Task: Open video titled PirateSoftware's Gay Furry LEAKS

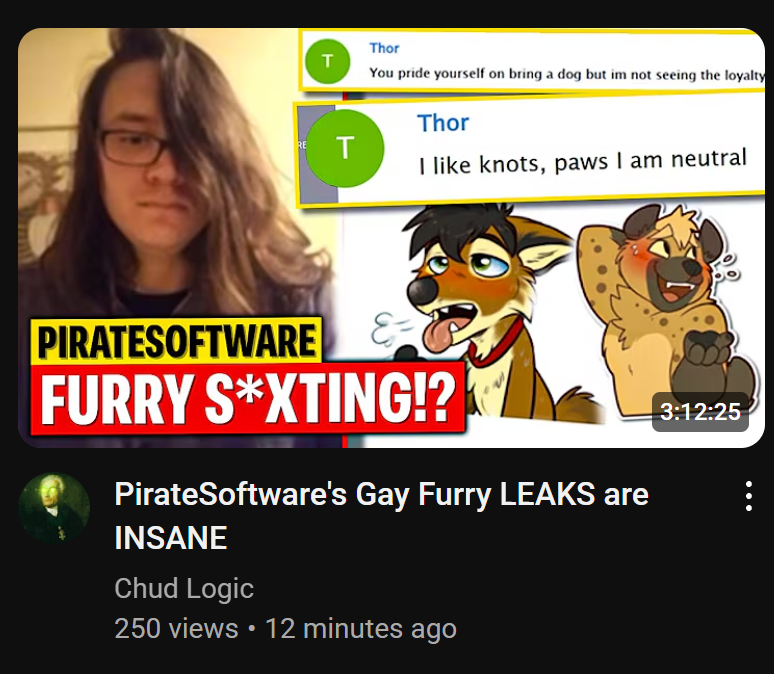Action: 381,515
